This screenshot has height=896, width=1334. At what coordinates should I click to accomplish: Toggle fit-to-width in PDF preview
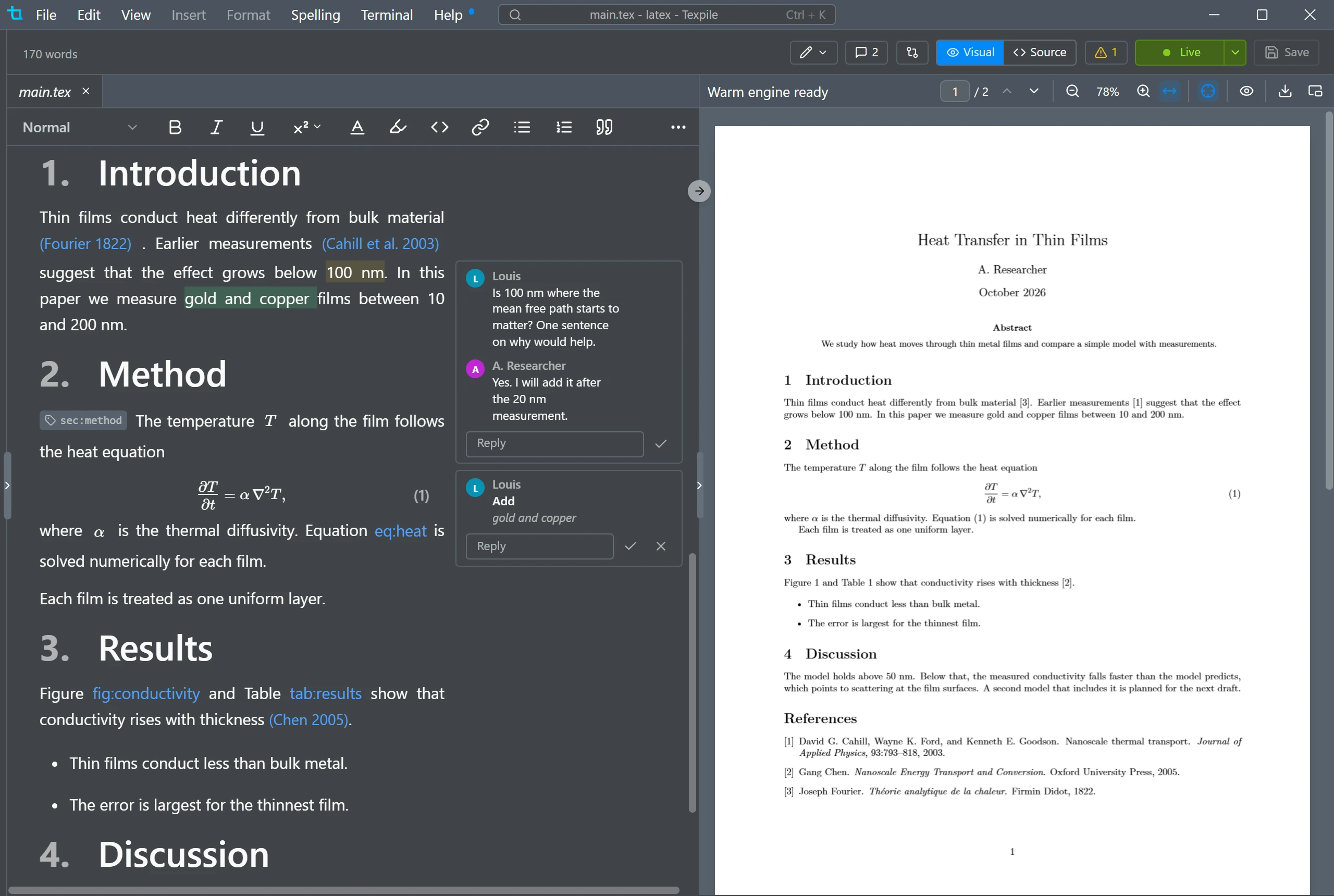coord(1170,92)
